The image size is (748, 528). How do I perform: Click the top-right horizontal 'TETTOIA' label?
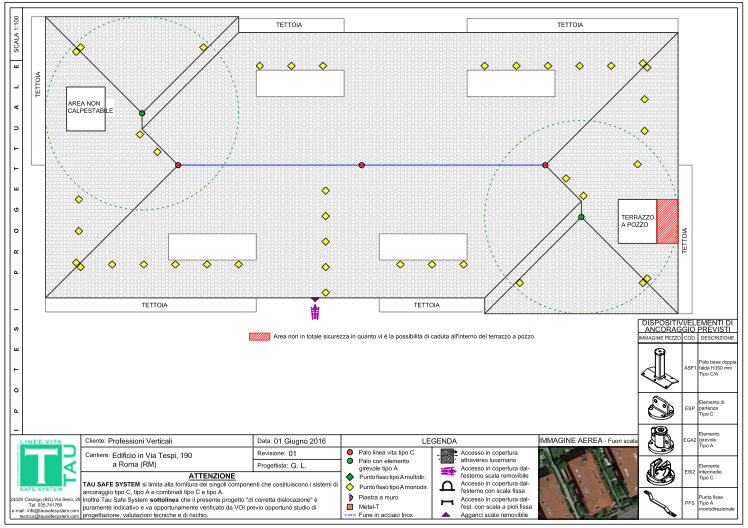tap(570, 25)
